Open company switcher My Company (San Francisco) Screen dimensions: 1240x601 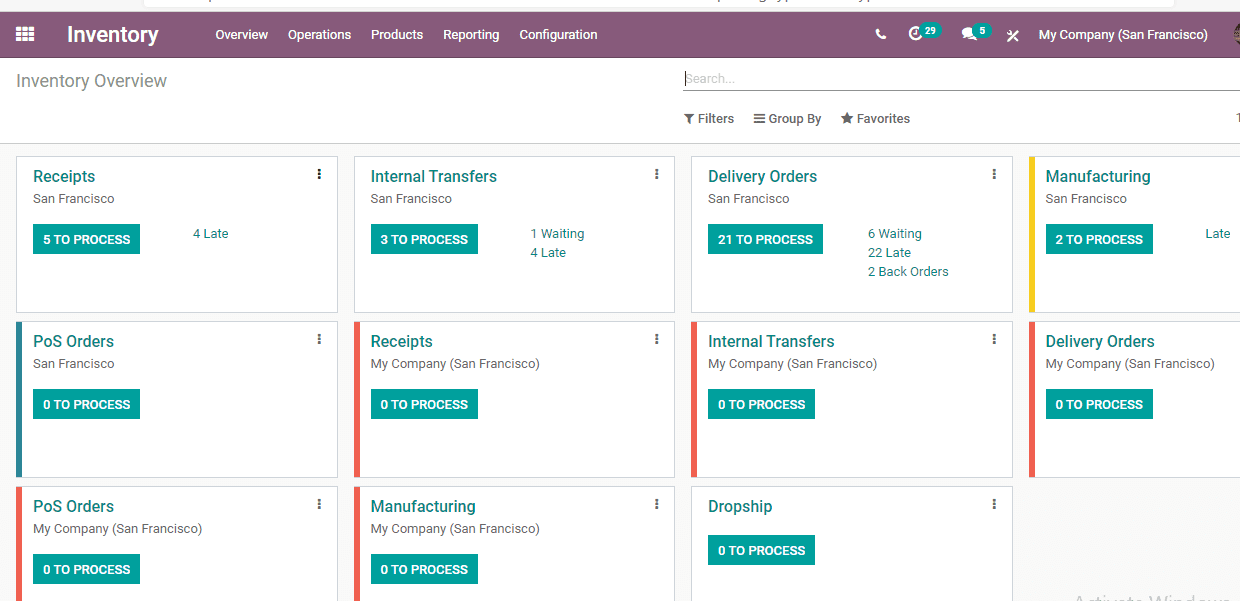tap(1123, 34)
